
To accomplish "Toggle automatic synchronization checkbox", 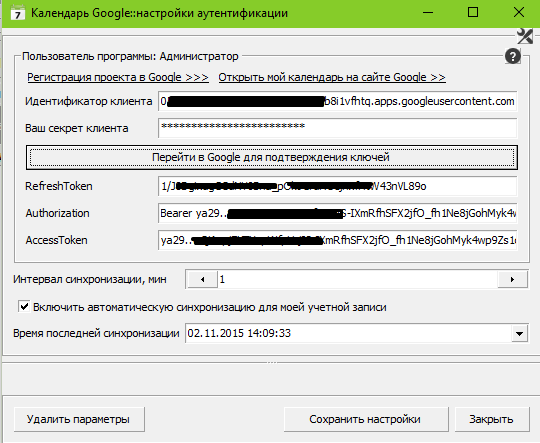I will point(24,307).
